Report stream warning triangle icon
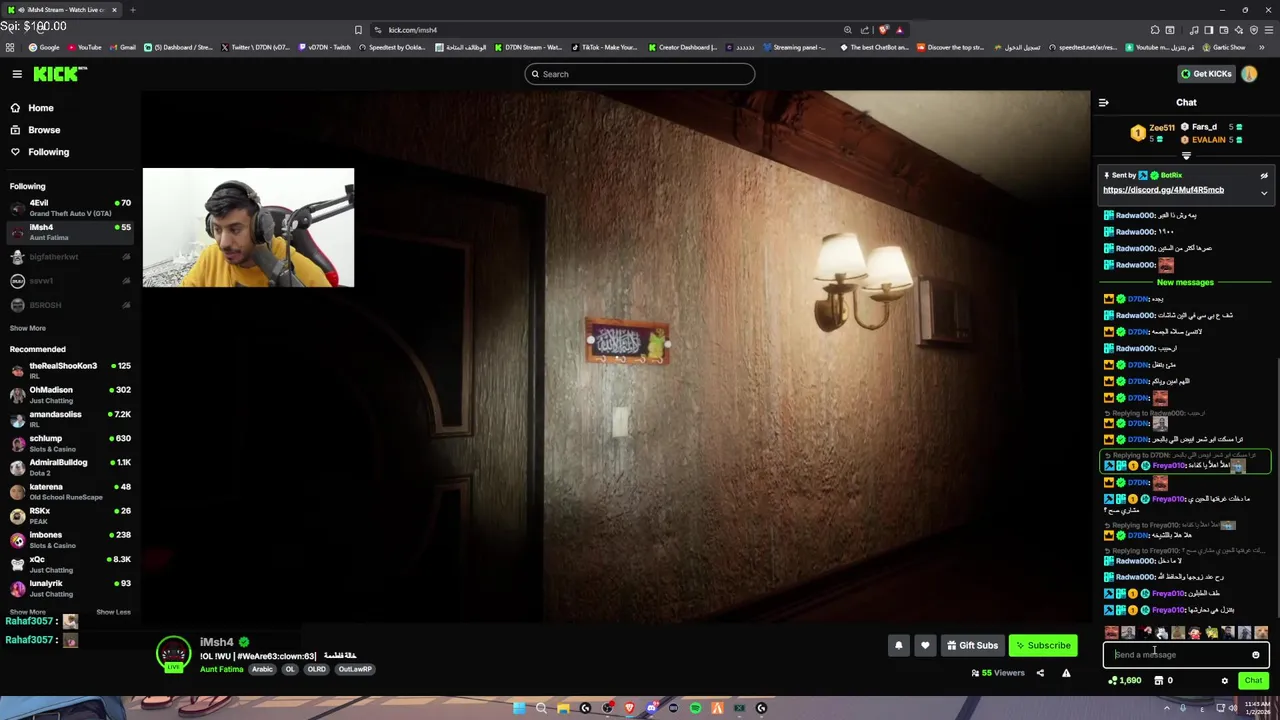Screen dimensions: 1280x720 1066,673
